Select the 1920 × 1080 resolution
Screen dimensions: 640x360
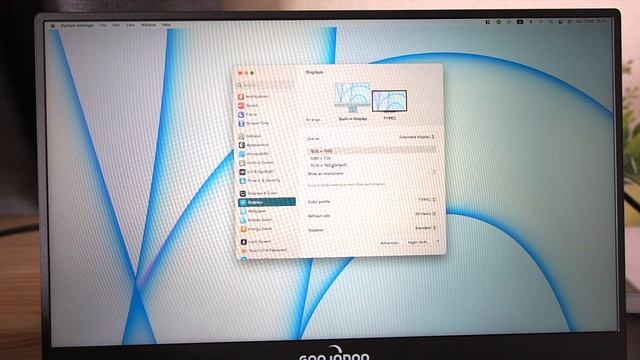(371, 151)
